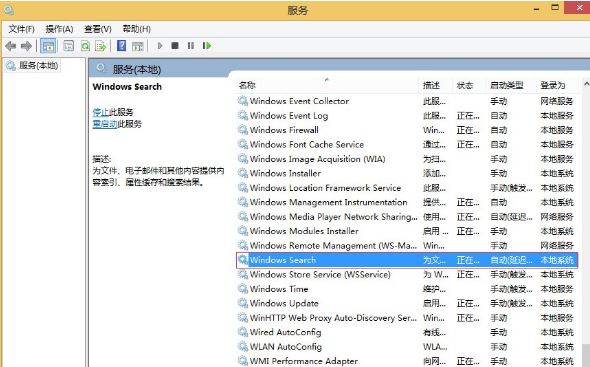Image resolution: width=590 pixels, height=367 pixels.
Task: Click the Back arrow in toolbar
Action: (11, 46)
